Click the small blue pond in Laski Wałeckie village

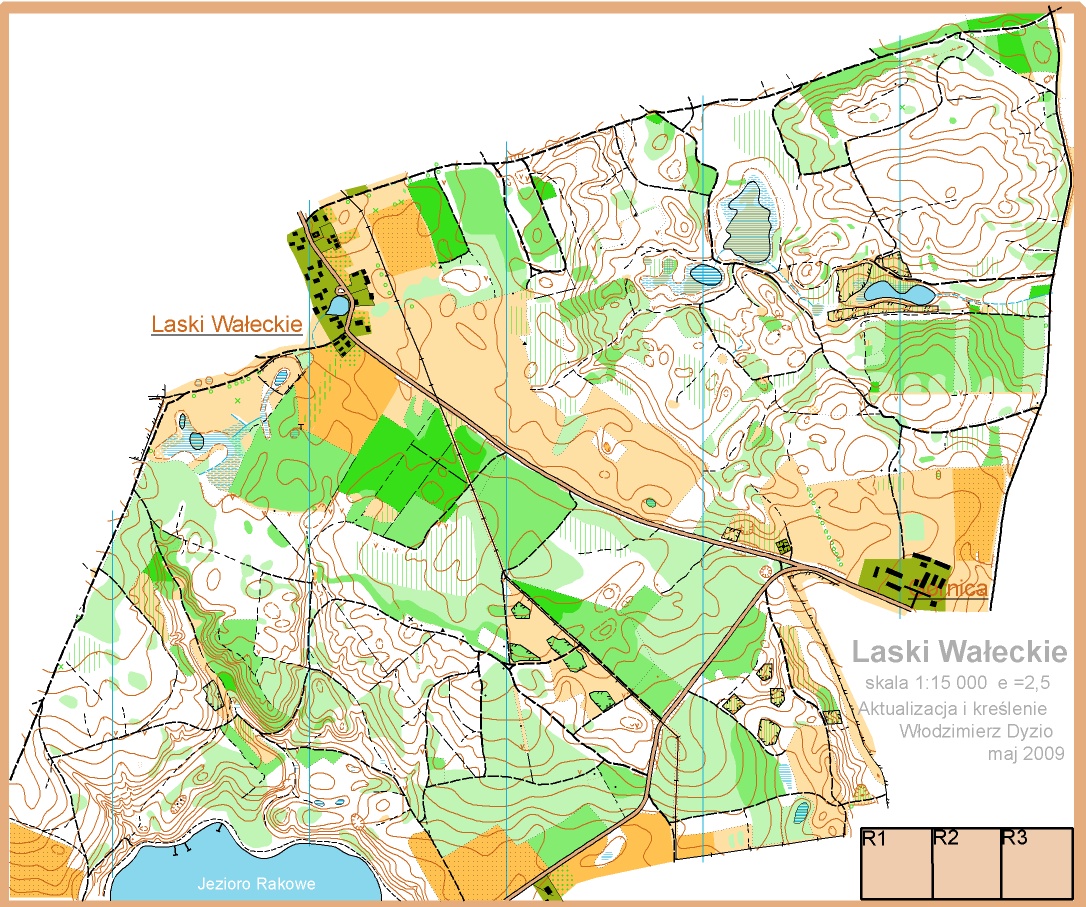point(338,305)
